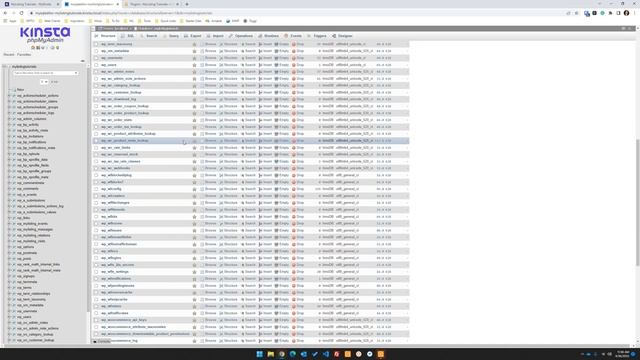Tick the wp_wfhits checkbox
This screenshot has height=360, width=640.
tap(96, 217)
